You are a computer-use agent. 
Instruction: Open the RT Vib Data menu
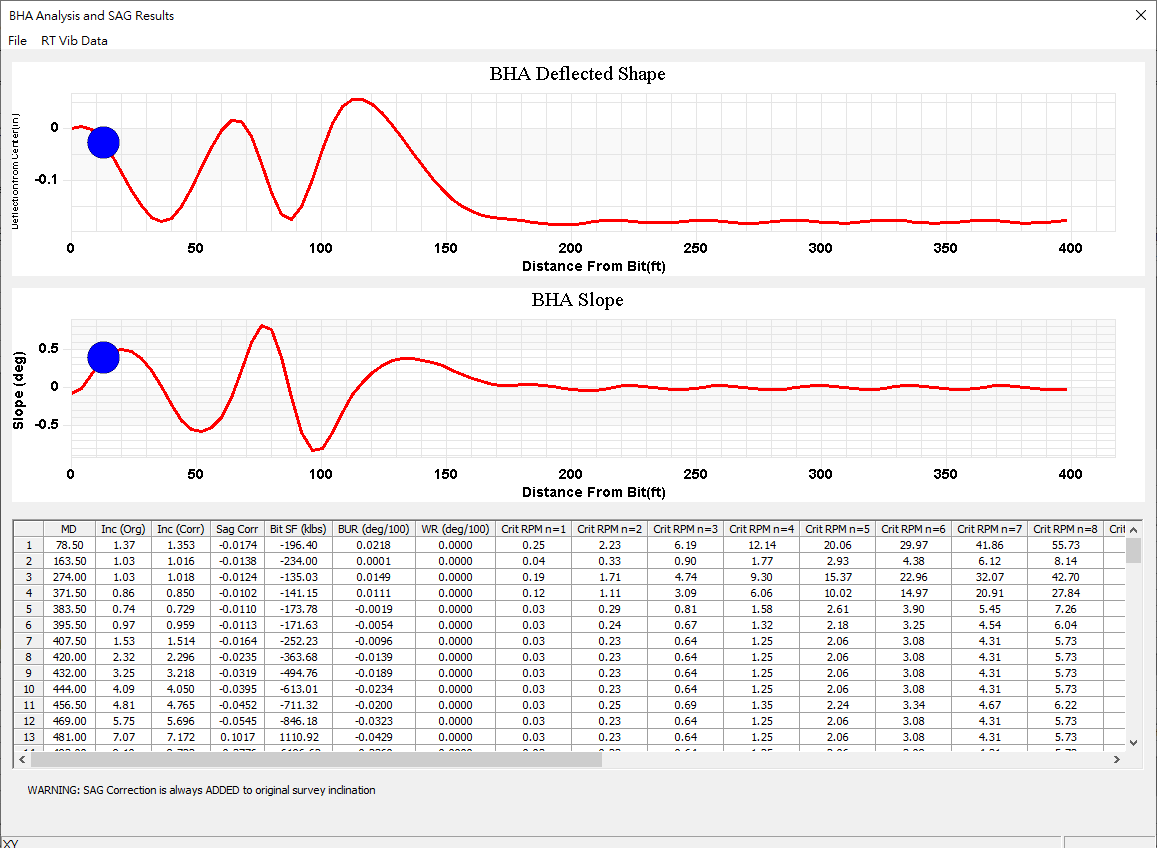pyautogui.click(x=74, y=41)
